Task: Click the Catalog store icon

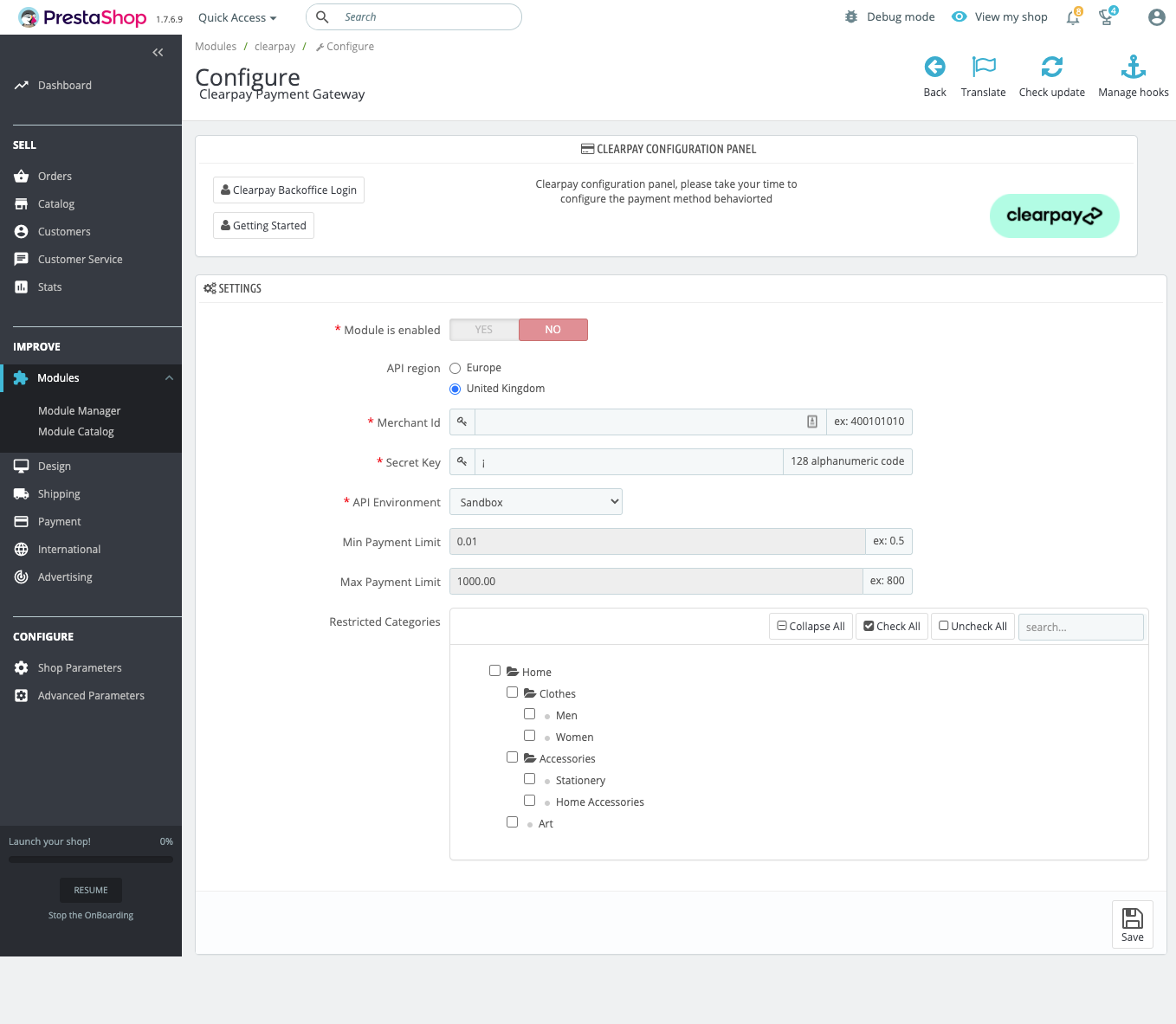Action: pos(22,204)
